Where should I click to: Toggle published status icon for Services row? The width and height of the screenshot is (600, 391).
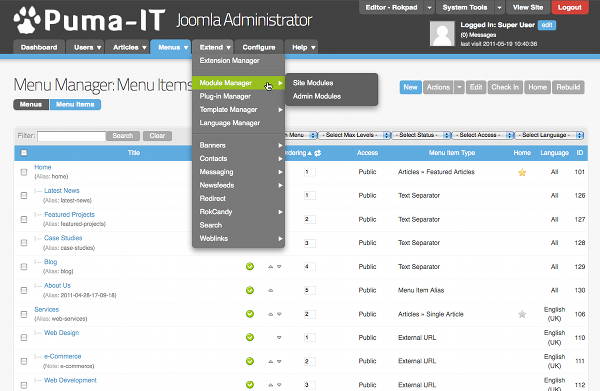(250, 314)
